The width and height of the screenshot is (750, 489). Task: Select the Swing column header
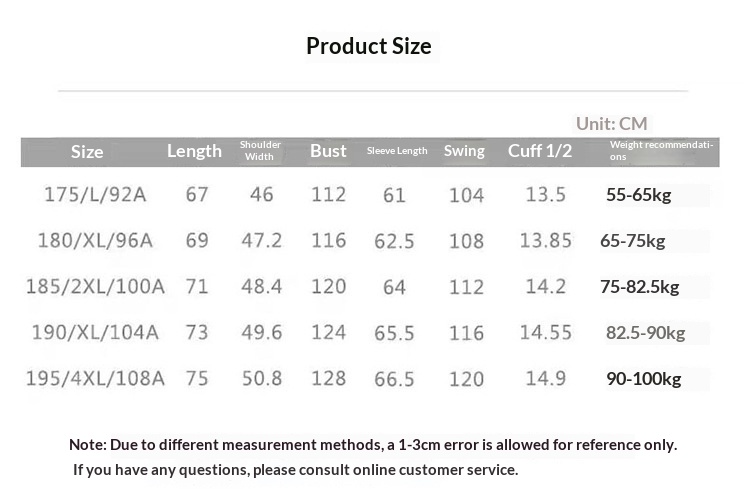pos(464,151)
